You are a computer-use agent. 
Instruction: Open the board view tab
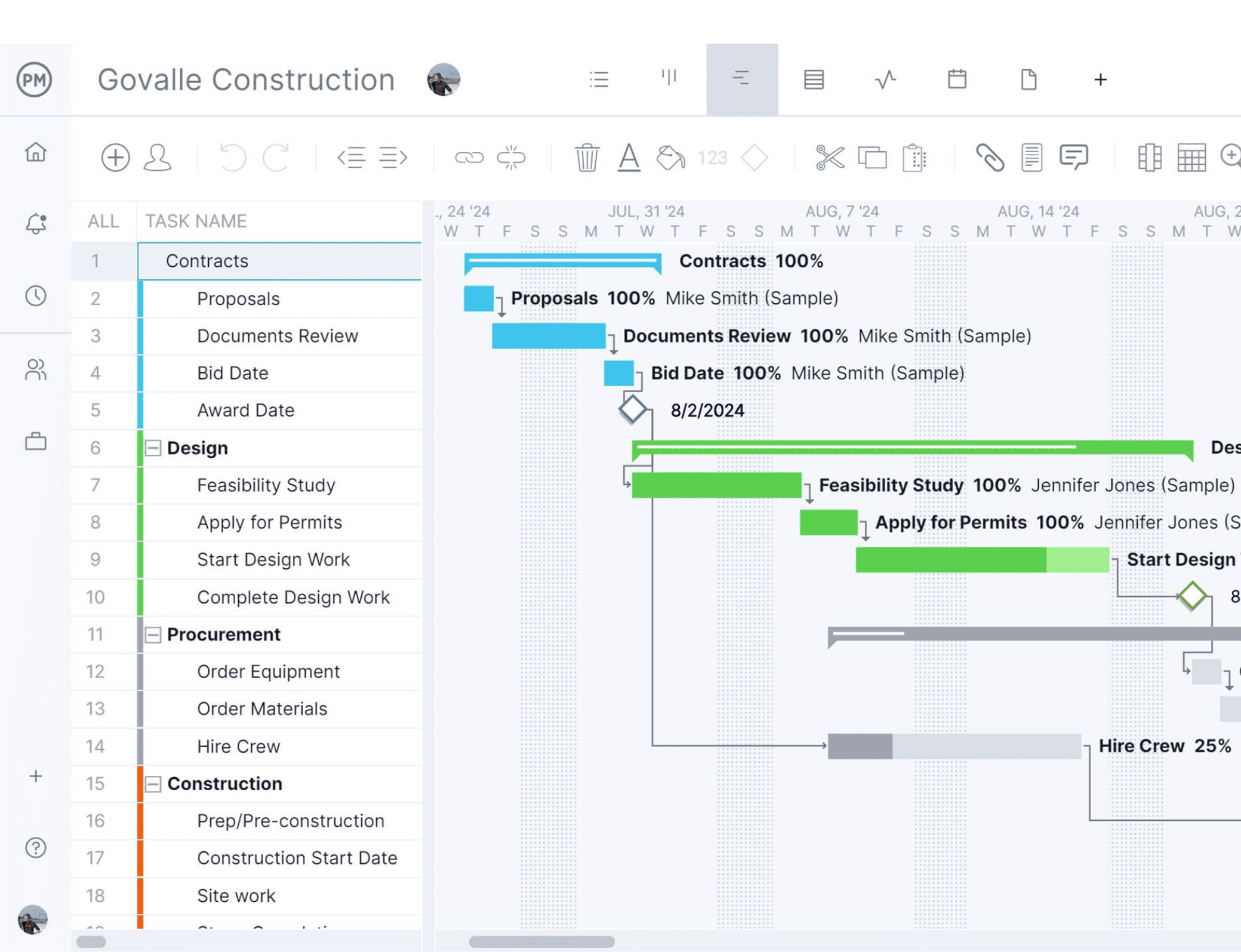[x=669, y=79]
